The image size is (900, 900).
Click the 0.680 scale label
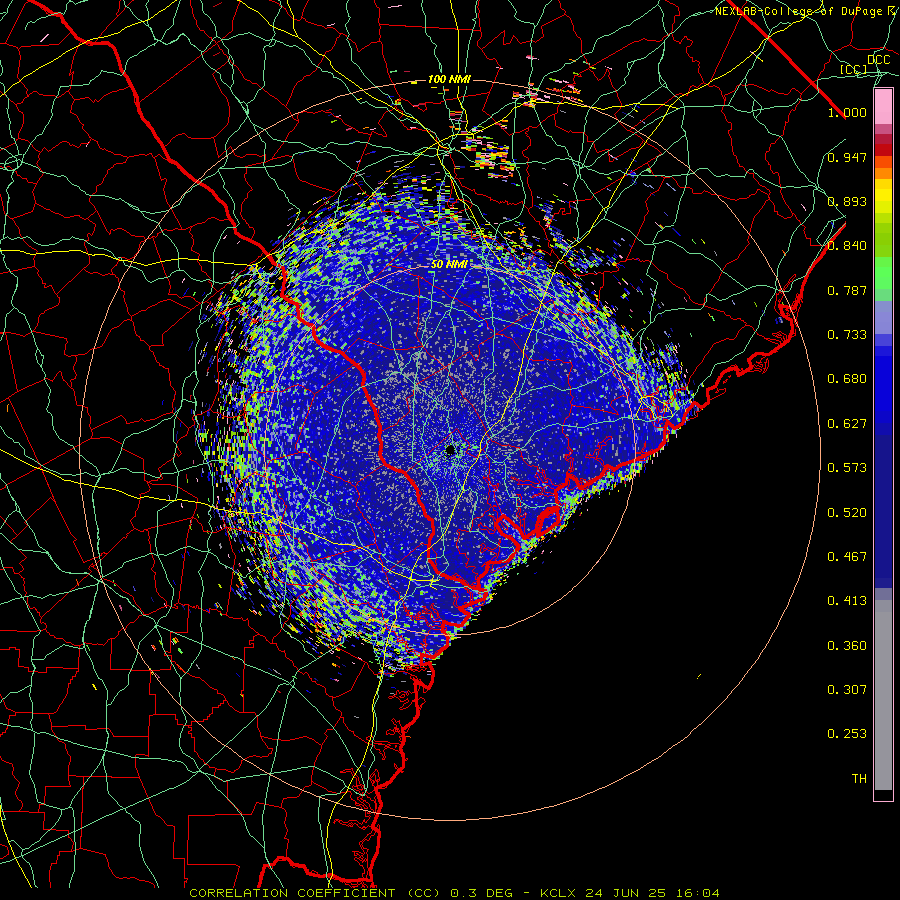[x=847, y=379]
